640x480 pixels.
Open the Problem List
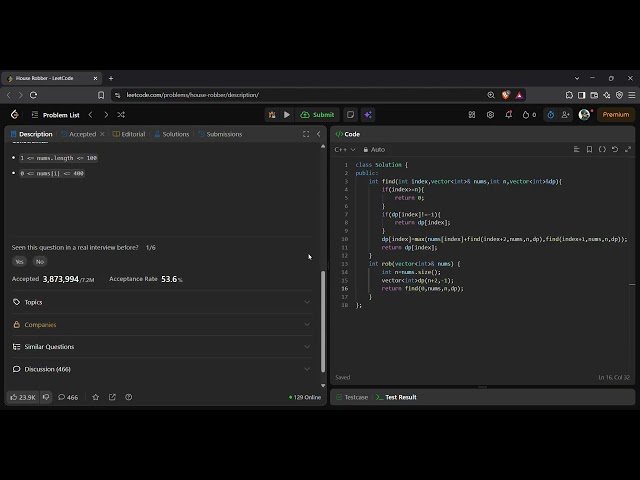[56, 115]
